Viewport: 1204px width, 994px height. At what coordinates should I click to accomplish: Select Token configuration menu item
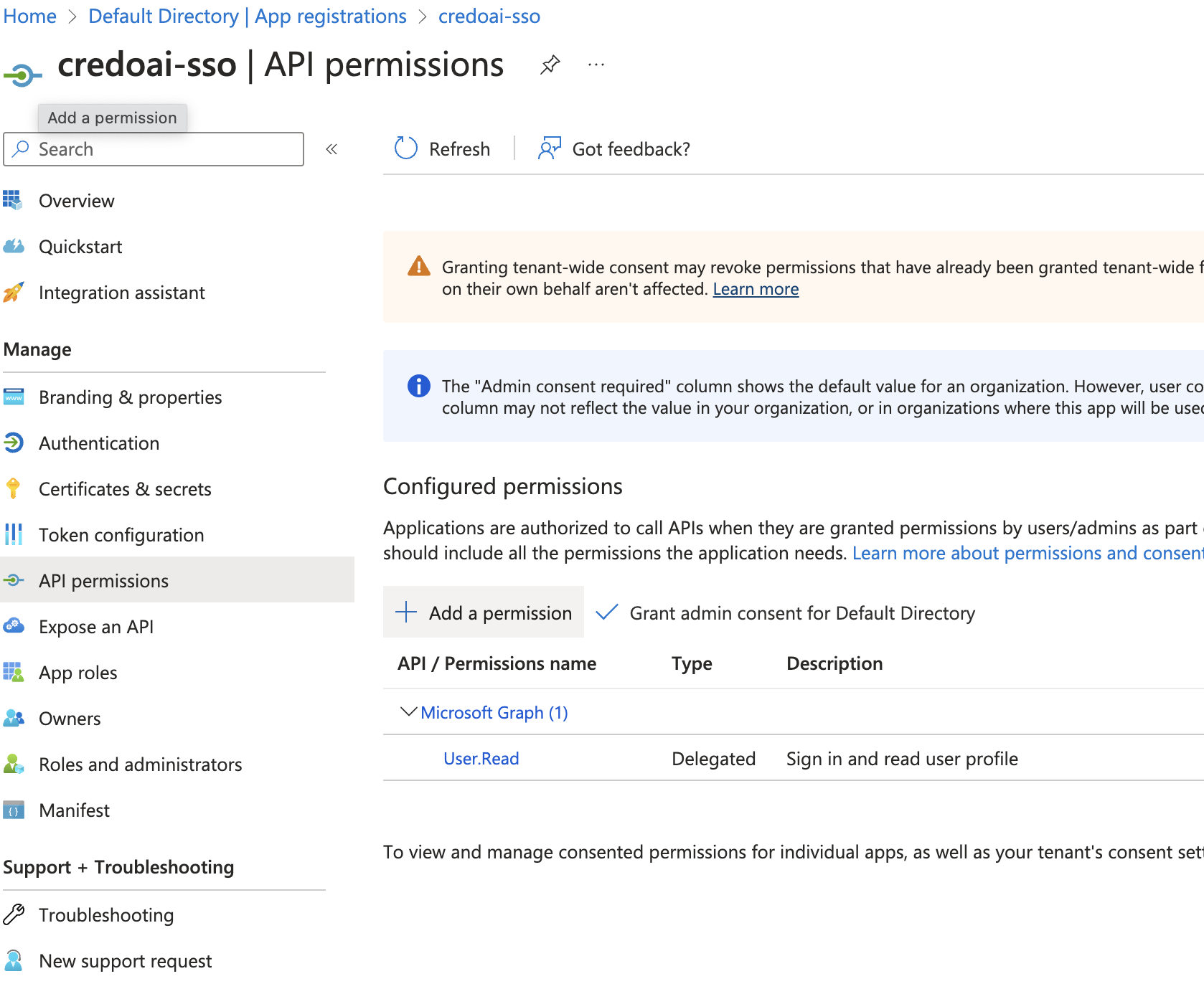click(x=121, y=535)
